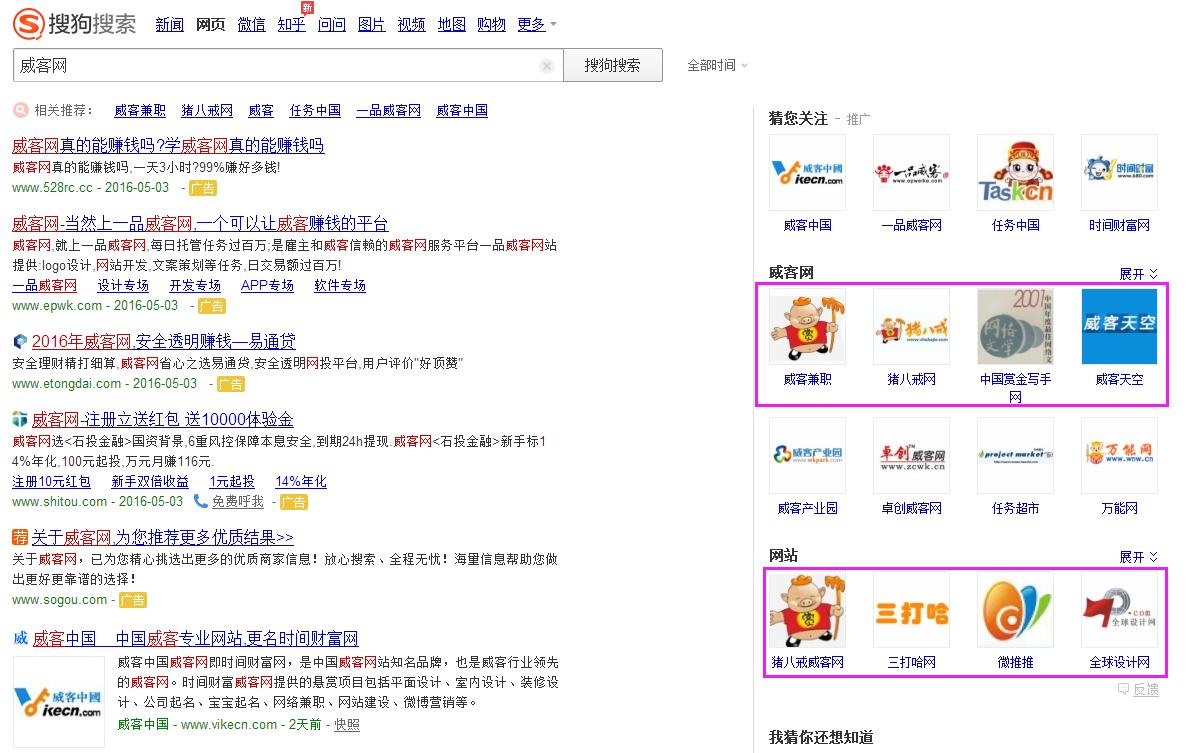Open the 全部时间 time filter dropdown

click(717, 66)
